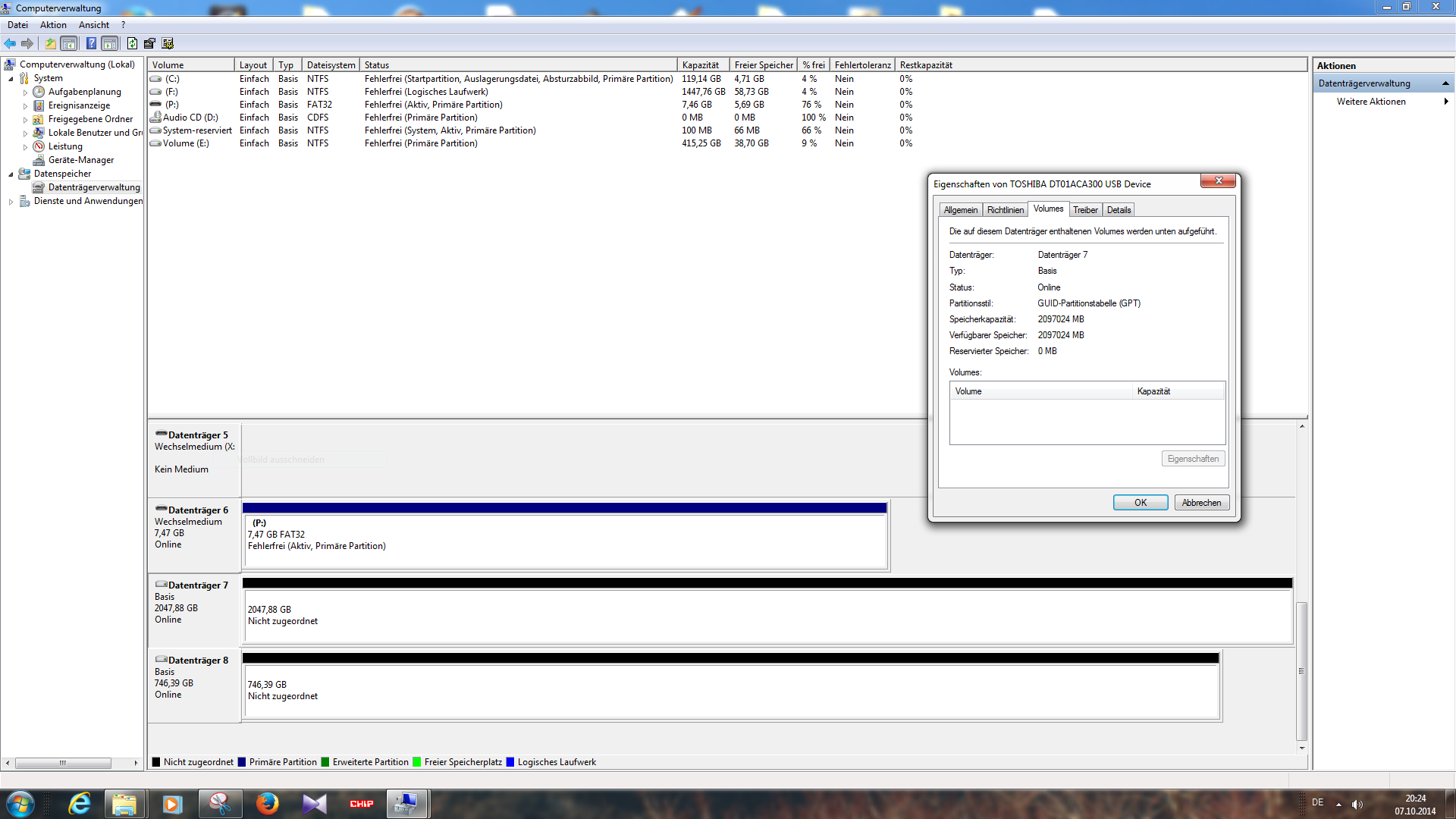Expand Weitere Aktionen submenu arrow

[x=1445, y=102]
